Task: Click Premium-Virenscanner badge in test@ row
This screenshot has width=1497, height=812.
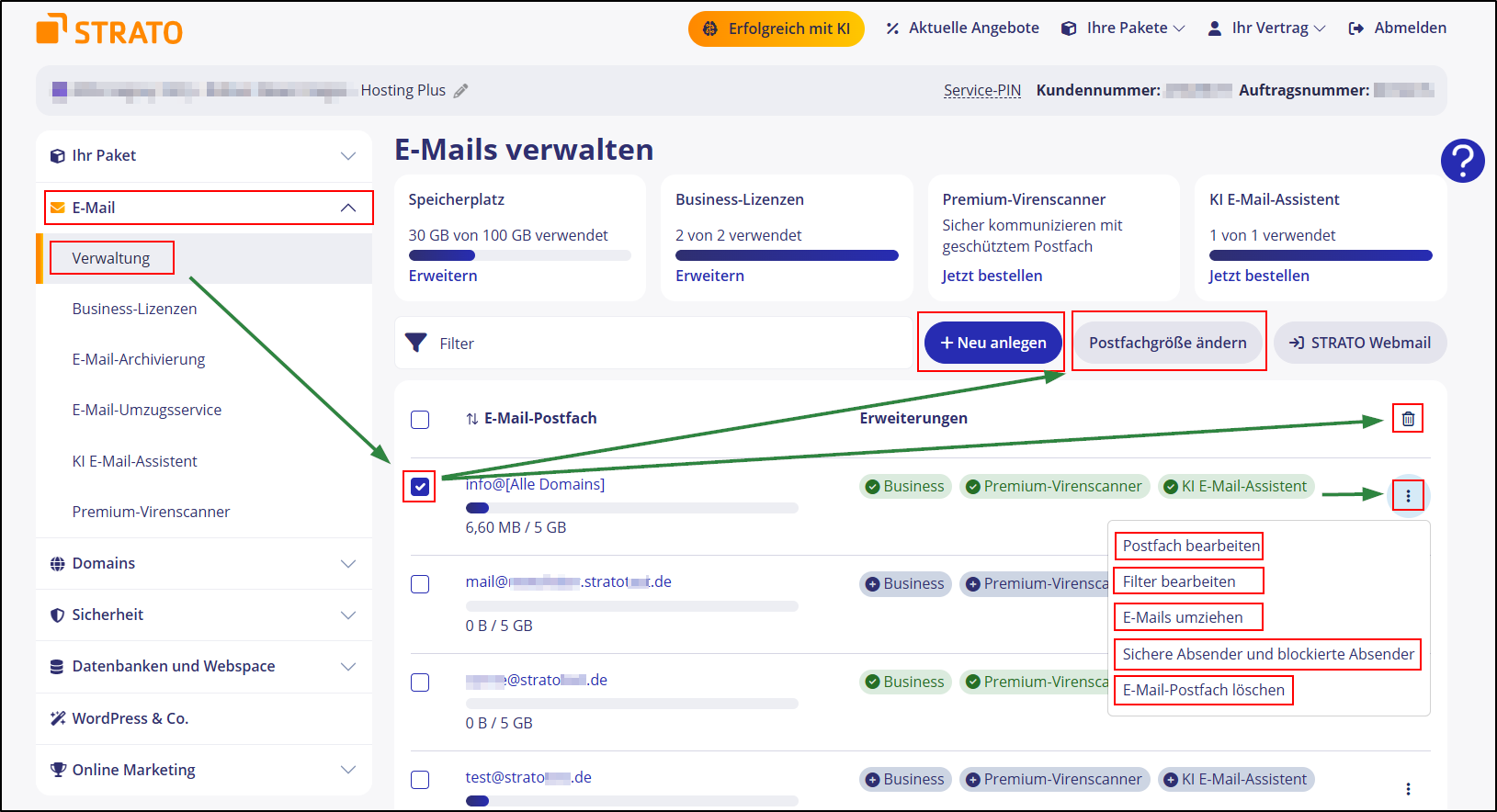Action: [x=1055, y=779]
